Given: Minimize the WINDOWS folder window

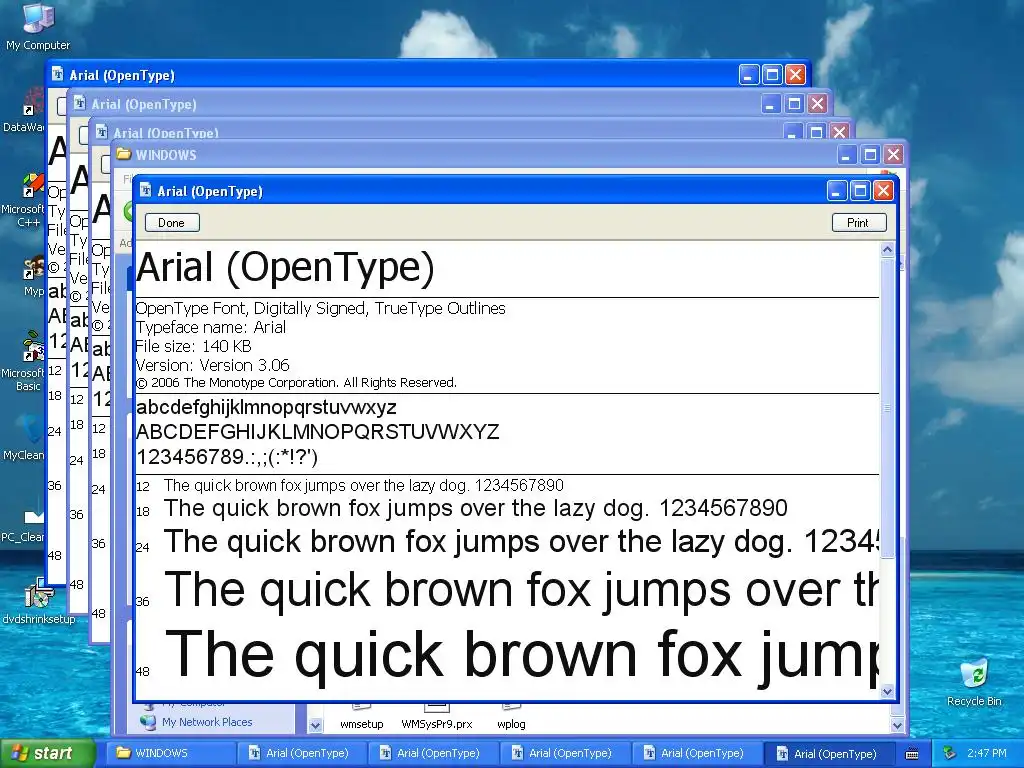Looking at the screenshot, I should pyautogui.click(x=846, y=155).
